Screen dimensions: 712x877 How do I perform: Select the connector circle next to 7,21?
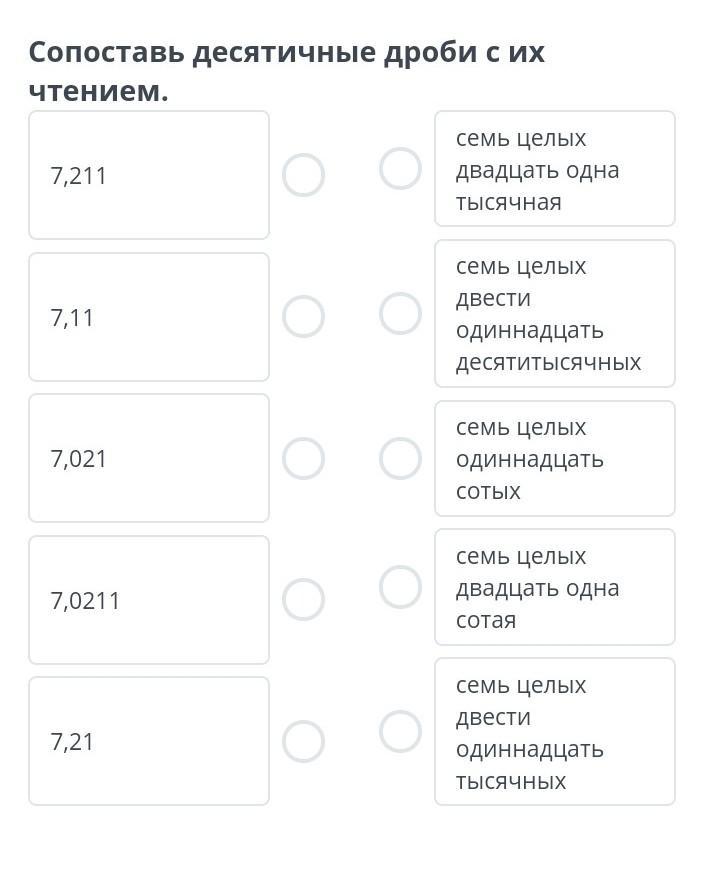303,742
